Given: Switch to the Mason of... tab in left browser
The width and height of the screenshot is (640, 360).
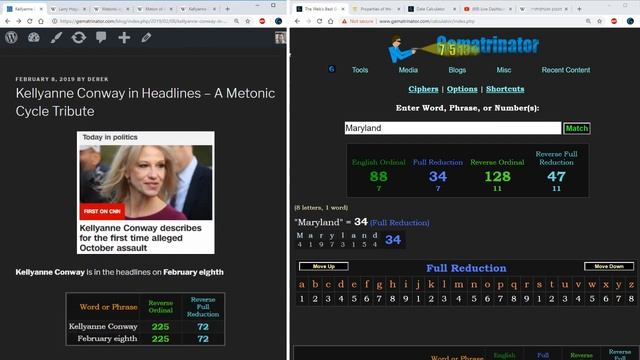Looking at the screenshot, I should coord(154,9).
